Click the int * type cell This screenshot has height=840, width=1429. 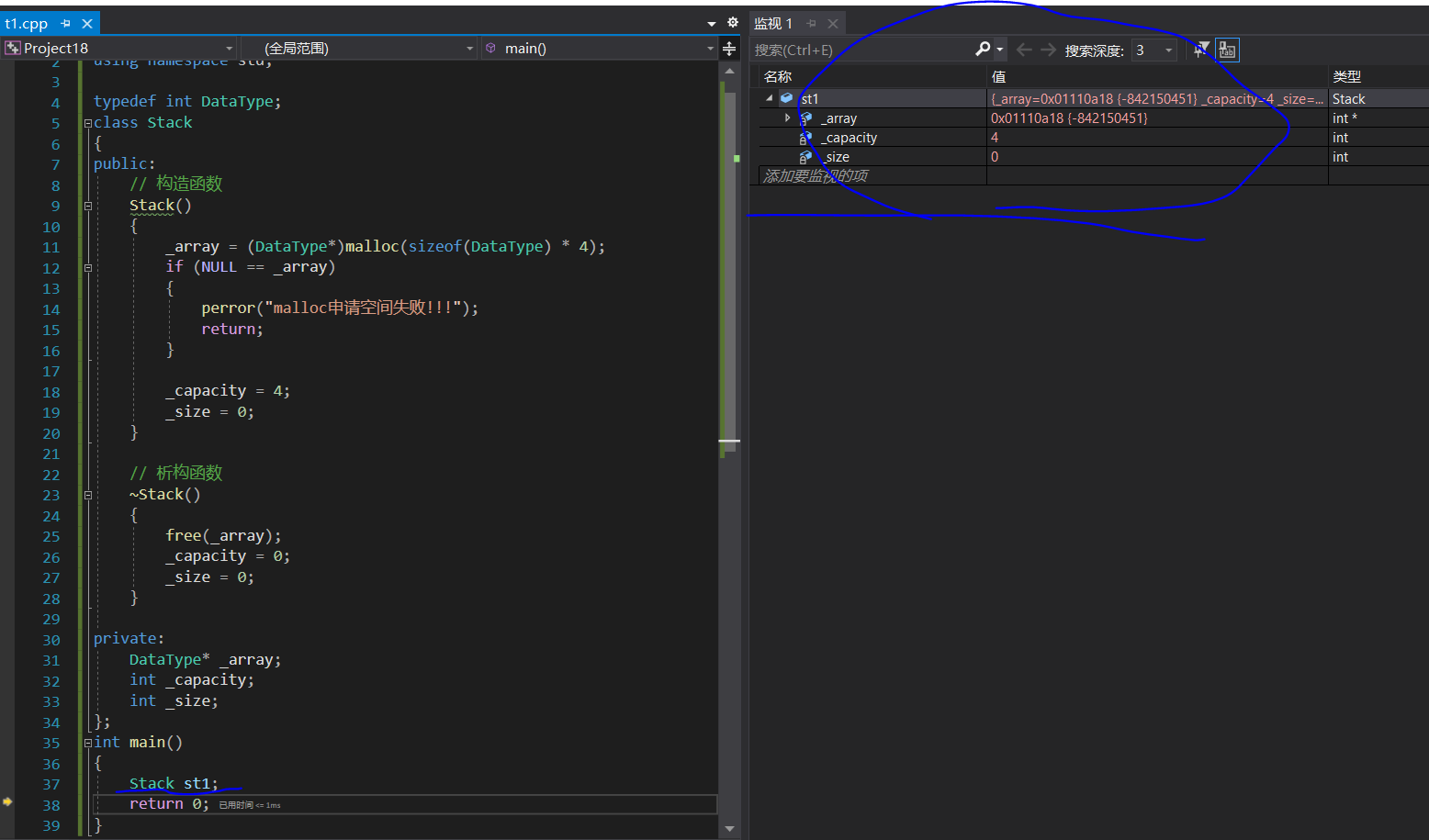click(1378, 118)
